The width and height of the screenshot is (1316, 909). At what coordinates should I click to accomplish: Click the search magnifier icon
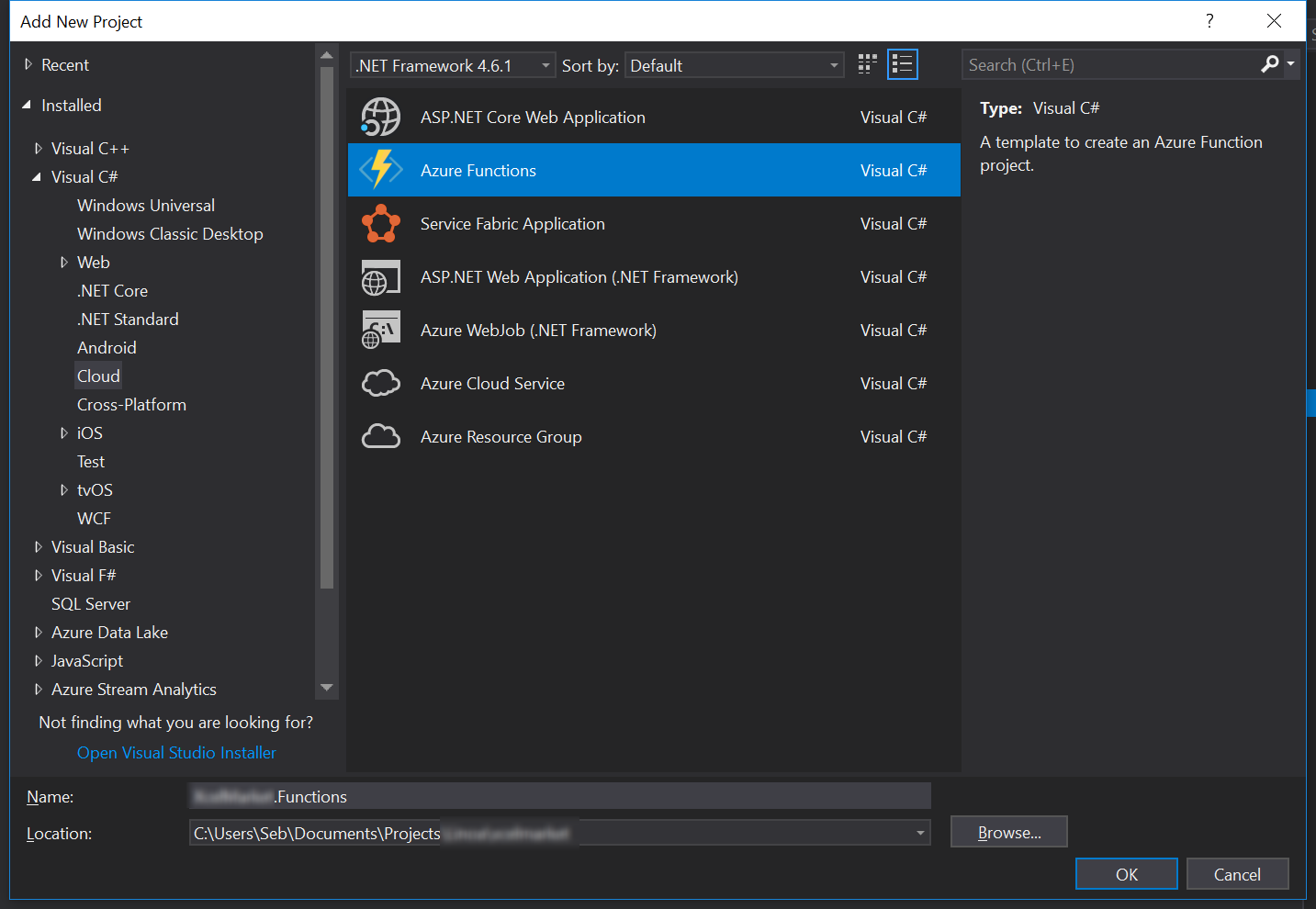pyautogui.click(x=1269, y=64)
